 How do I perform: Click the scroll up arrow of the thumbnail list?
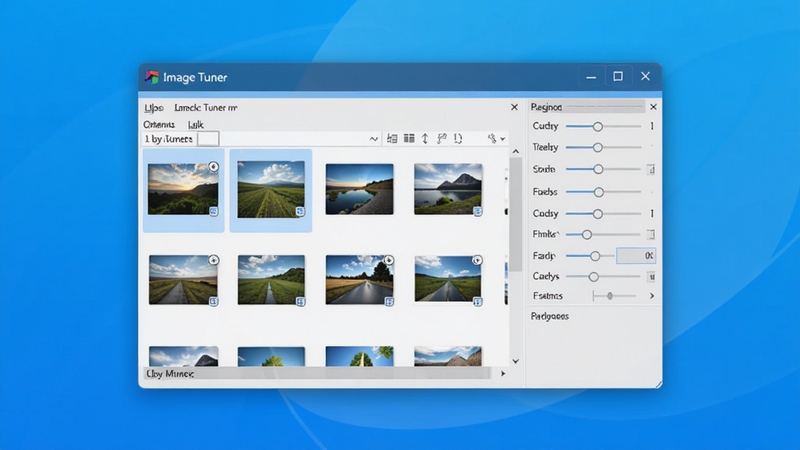(516, 152)
